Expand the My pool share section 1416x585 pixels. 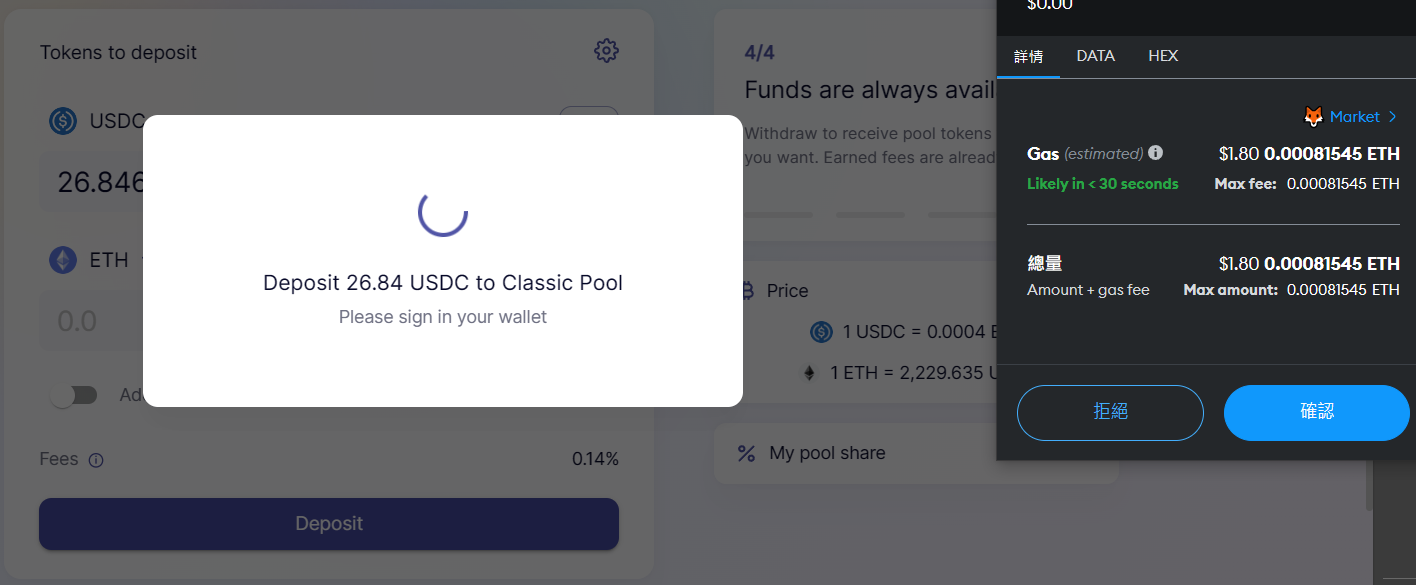pyautogui.click(x=827, y=453)
